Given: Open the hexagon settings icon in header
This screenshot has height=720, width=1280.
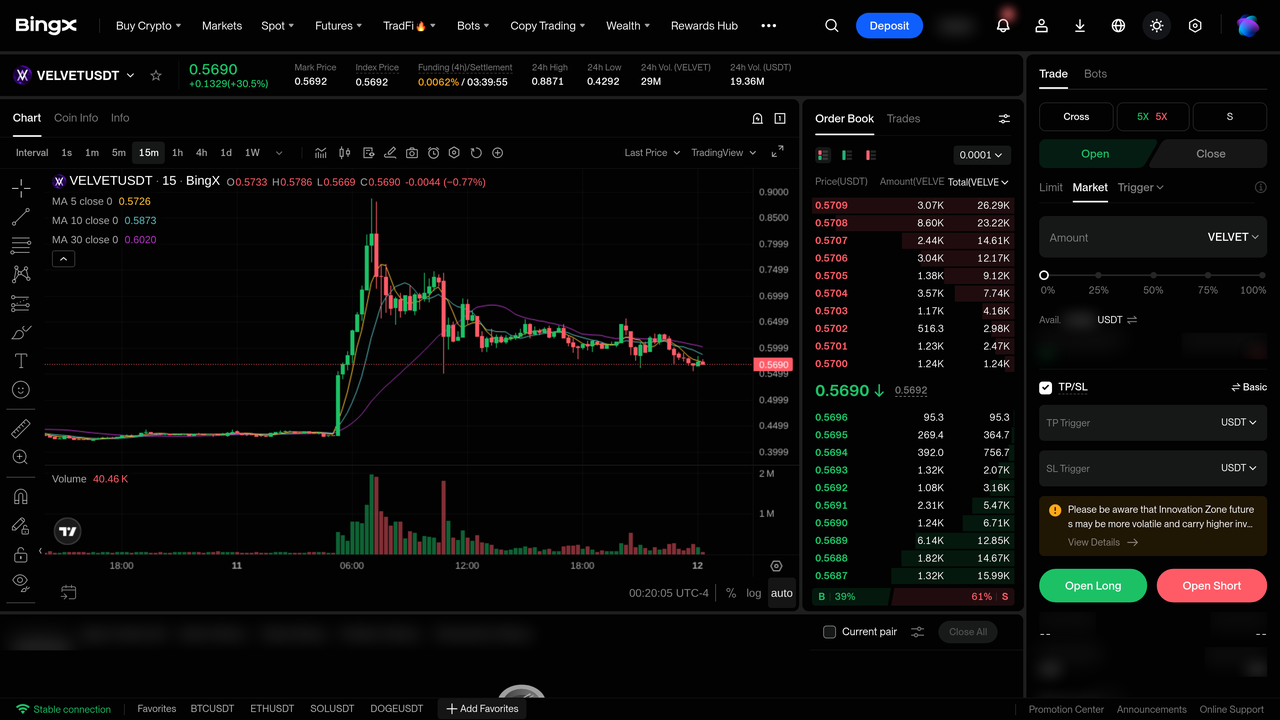Looking at the screenshot, I should pyautogui.click(x=1195, y=26).
